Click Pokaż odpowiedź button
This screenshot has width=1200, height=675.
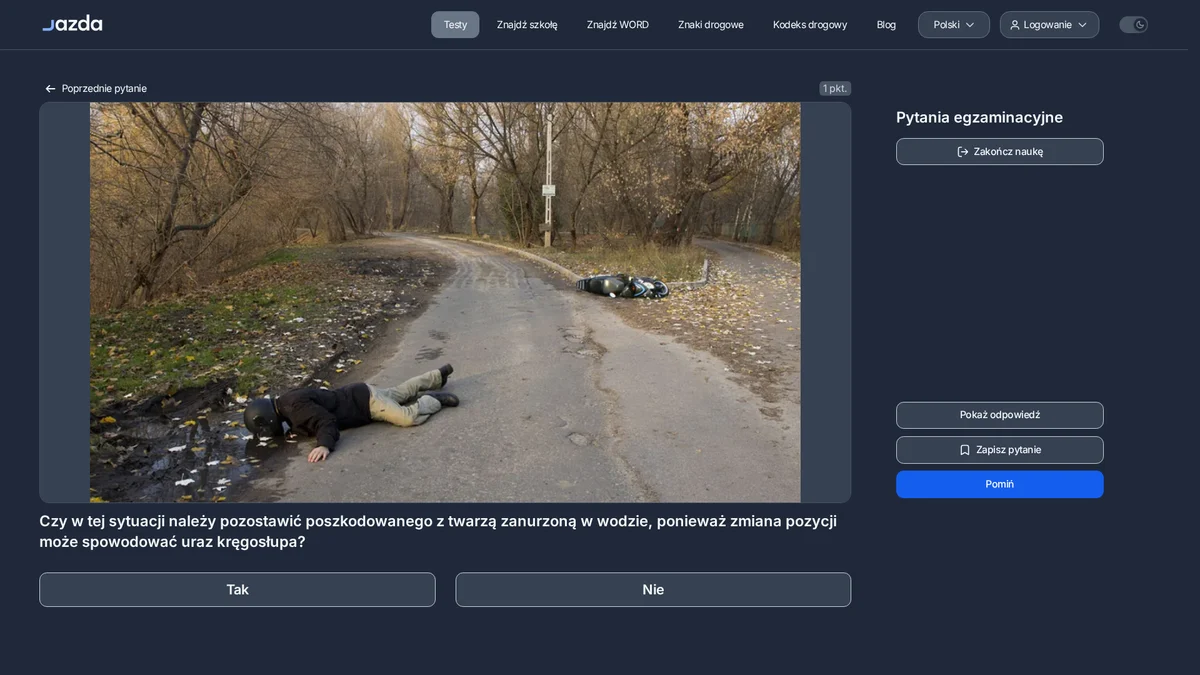point(1000,415)
